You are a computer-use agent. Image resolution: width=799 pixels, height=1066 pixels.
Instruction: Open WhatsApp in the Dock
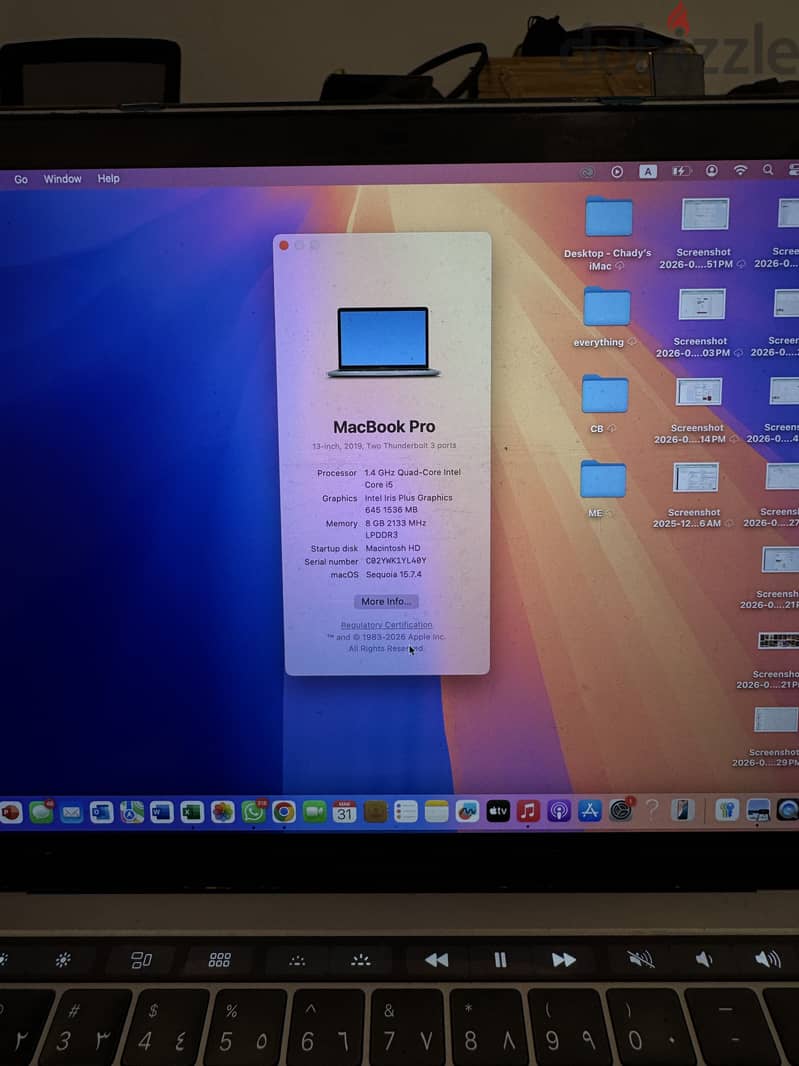point(253,812)
